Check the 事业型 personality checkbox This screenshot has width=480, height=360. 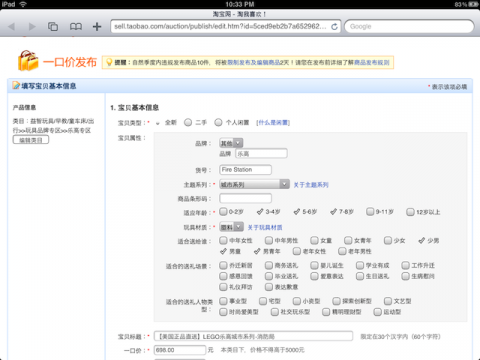point(223,301)
